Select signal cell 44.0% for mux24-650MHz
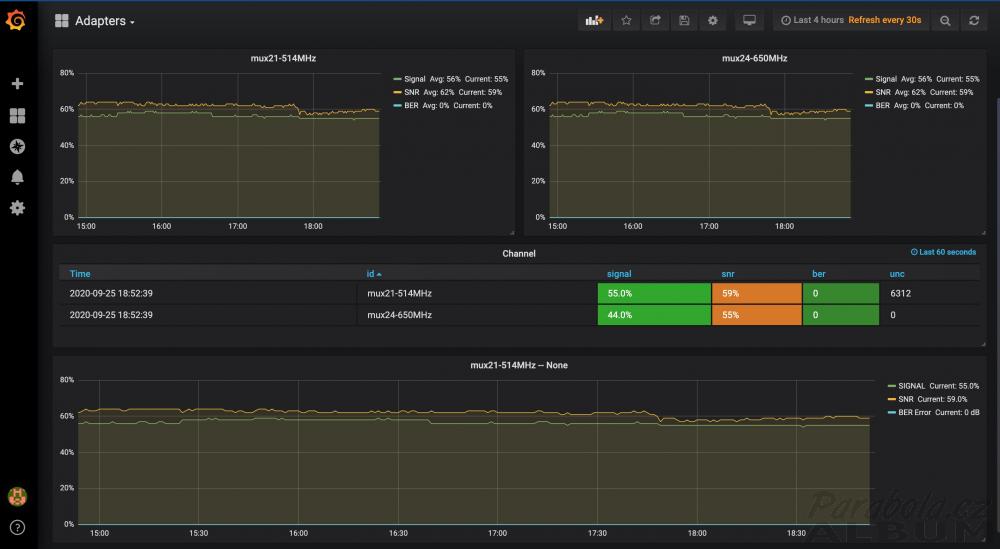1000x549 pixels. click(x=654, y=315)
